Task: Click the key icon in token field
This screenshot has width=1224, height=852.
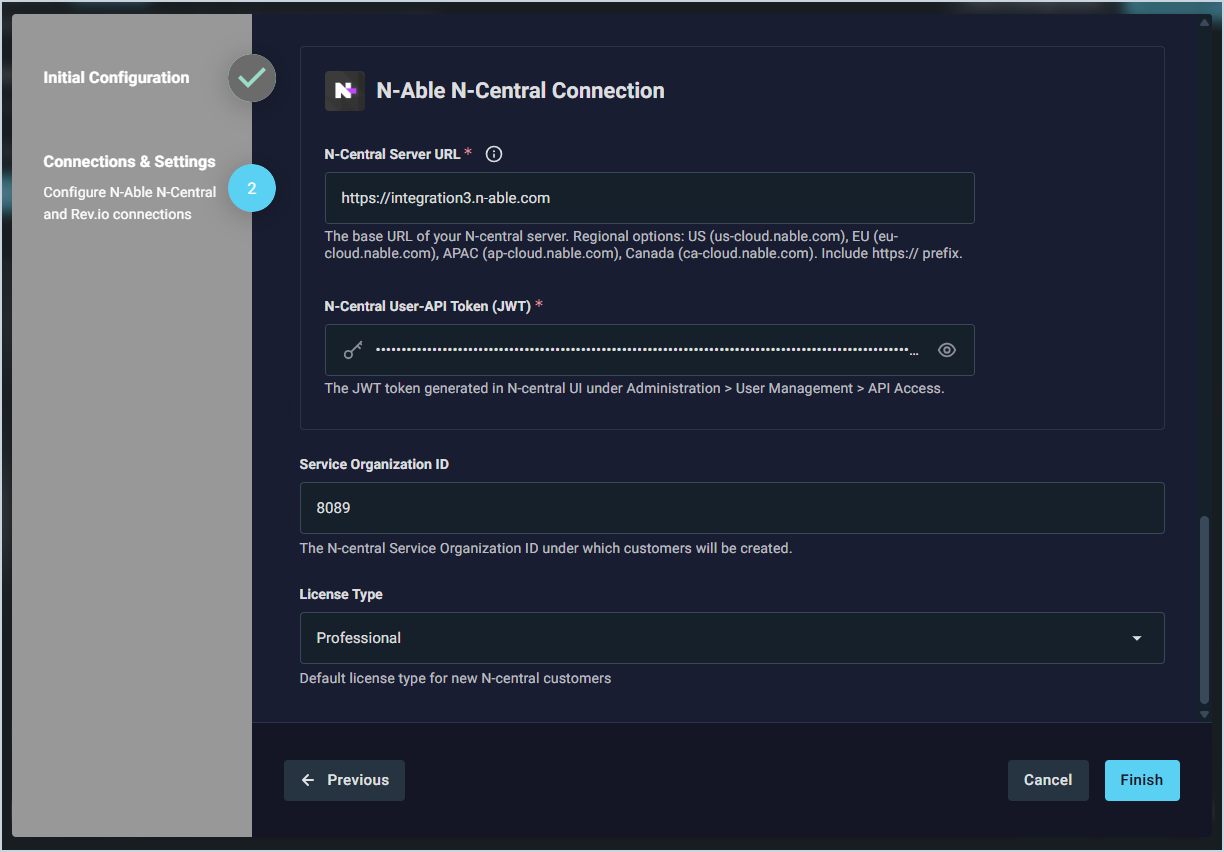Action: [353, 350]
